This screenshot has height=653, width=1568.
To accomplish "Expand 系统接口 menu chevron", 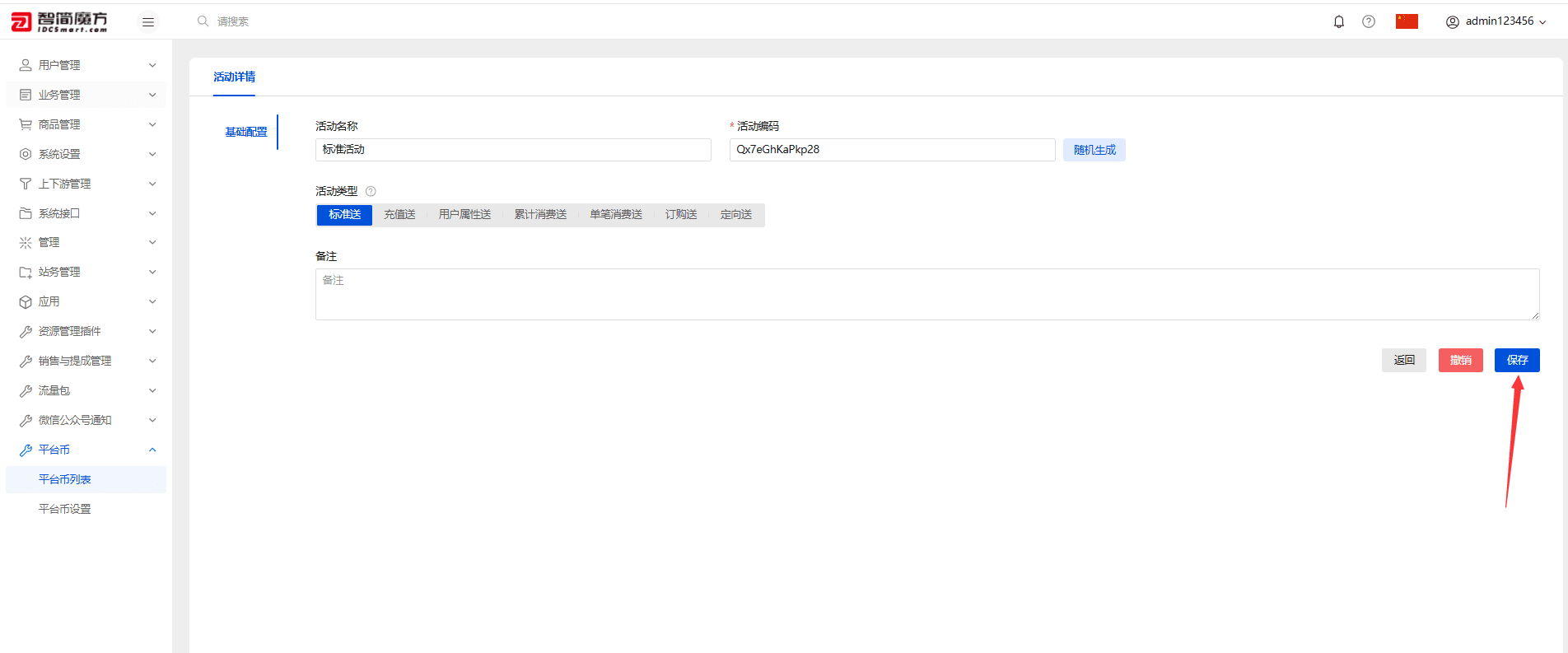I will (152, 213).
